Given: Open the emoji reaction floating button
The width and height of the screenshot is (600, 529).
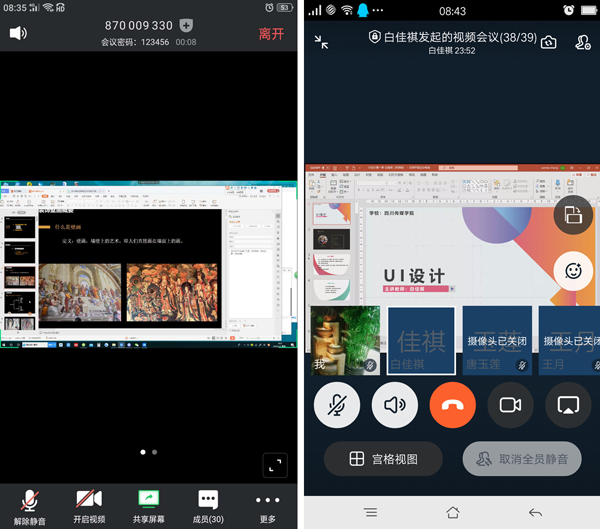Looking at the screenshot, I should tap(573, 270).
